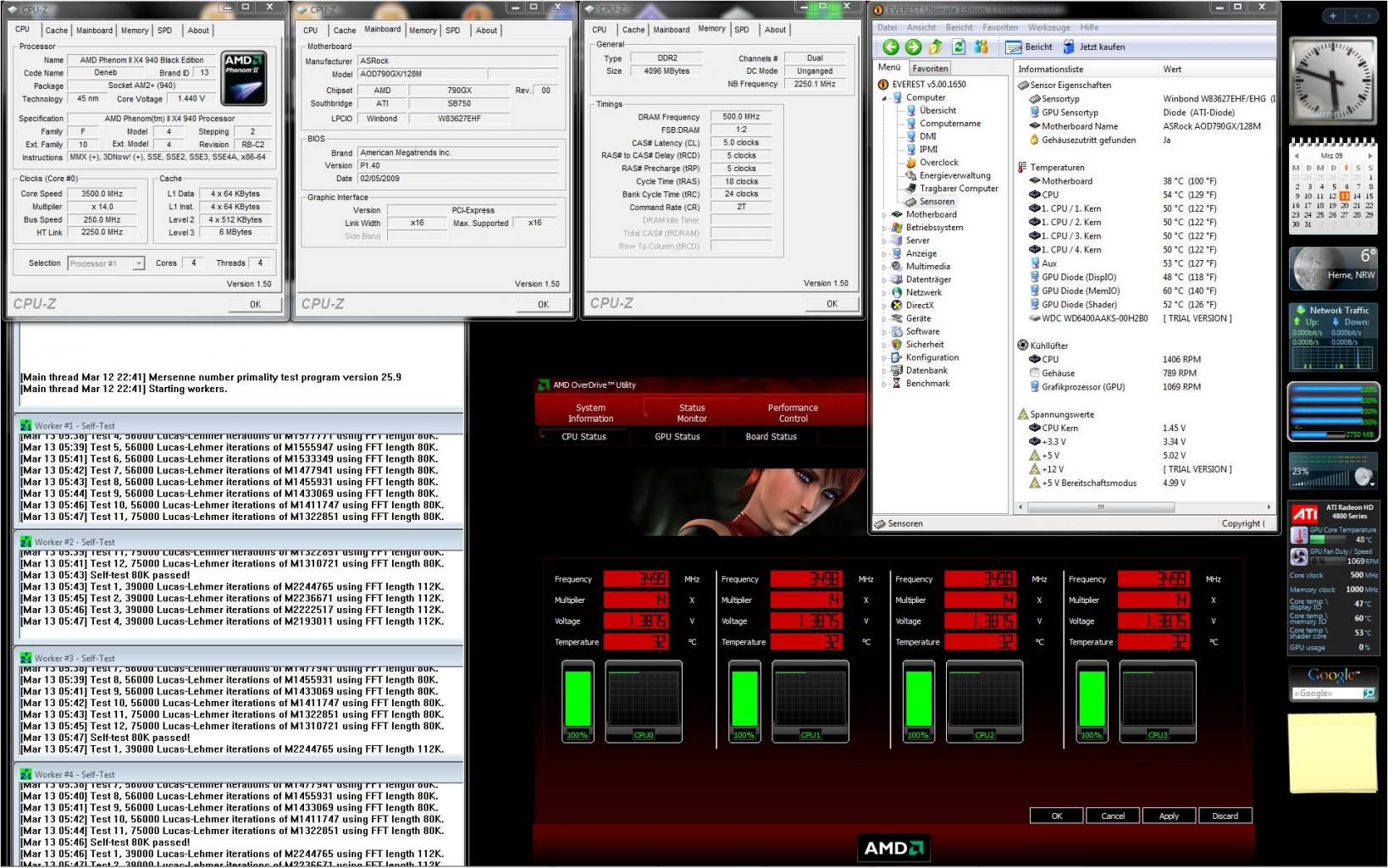Expand the Konfiguration tree node
Image resolution: width=1388 pixels, height=868 pixels.
884,358
